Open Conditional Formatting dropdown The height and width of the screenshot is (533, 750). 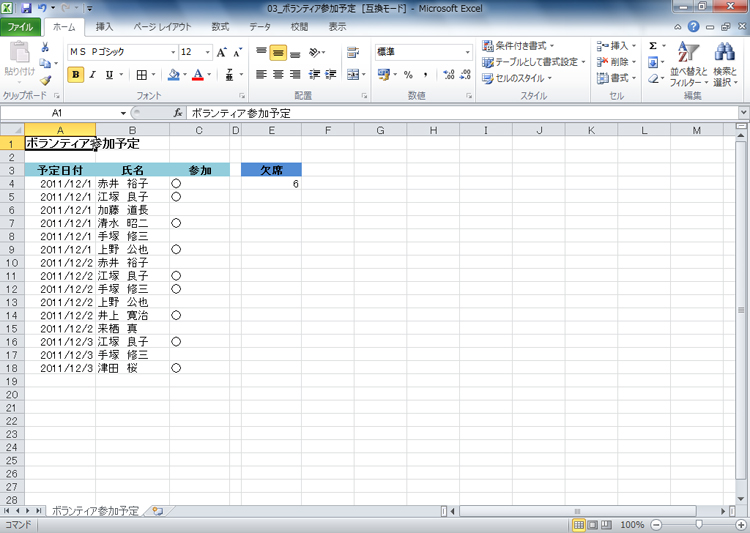coord(518,46)
